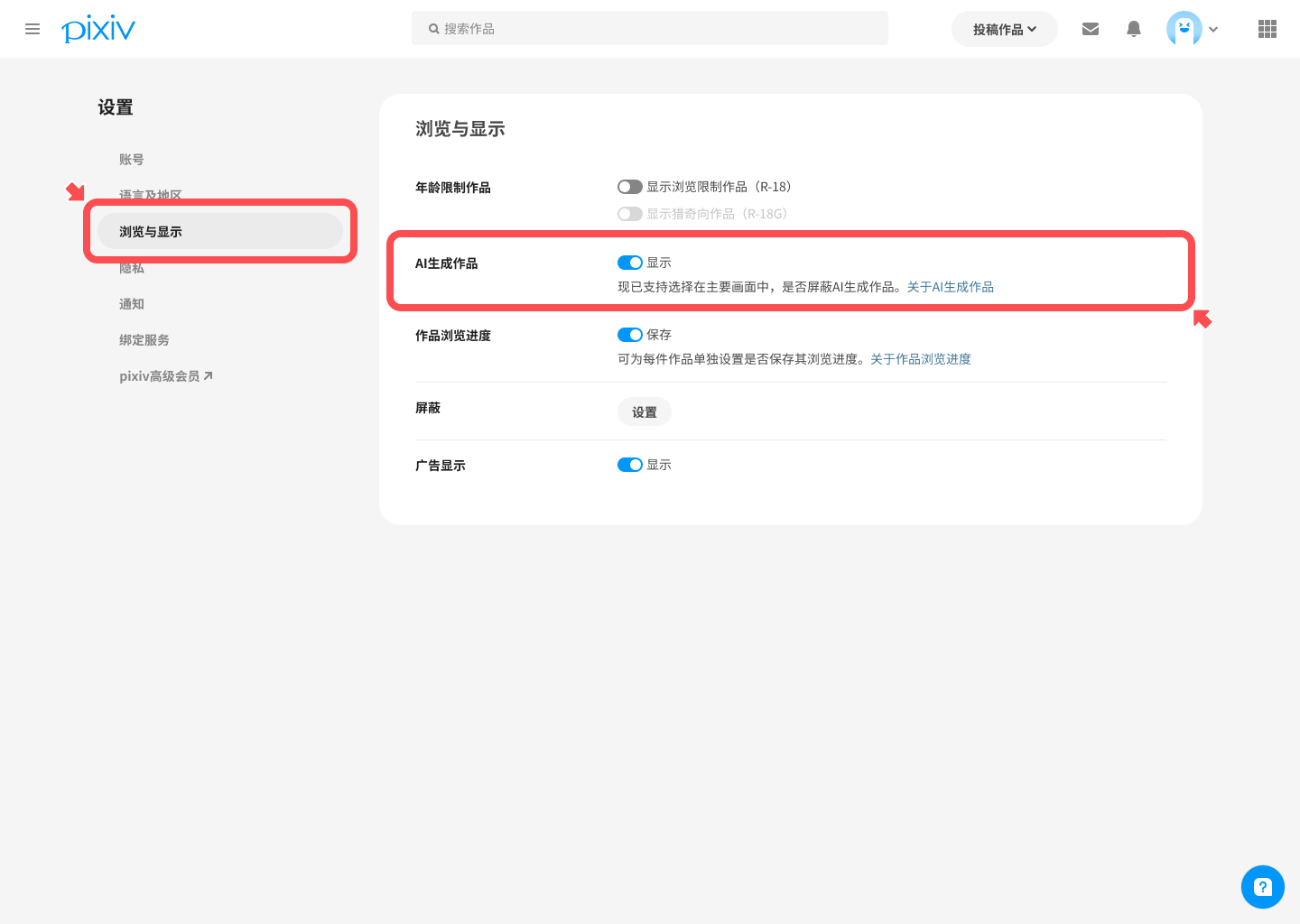Disable the 作品浏览进度 保存 toggle

[x=630, y=335]
